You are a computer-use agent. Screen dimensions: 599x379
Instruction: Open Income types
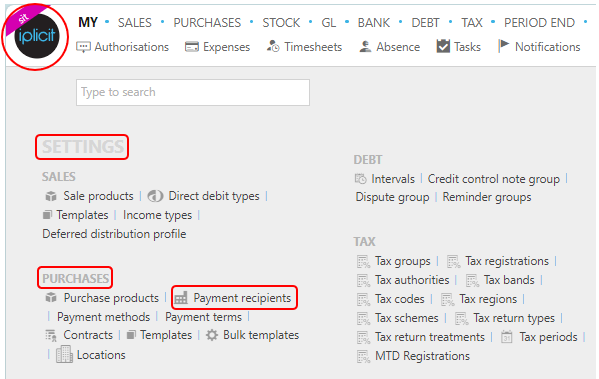157,215
